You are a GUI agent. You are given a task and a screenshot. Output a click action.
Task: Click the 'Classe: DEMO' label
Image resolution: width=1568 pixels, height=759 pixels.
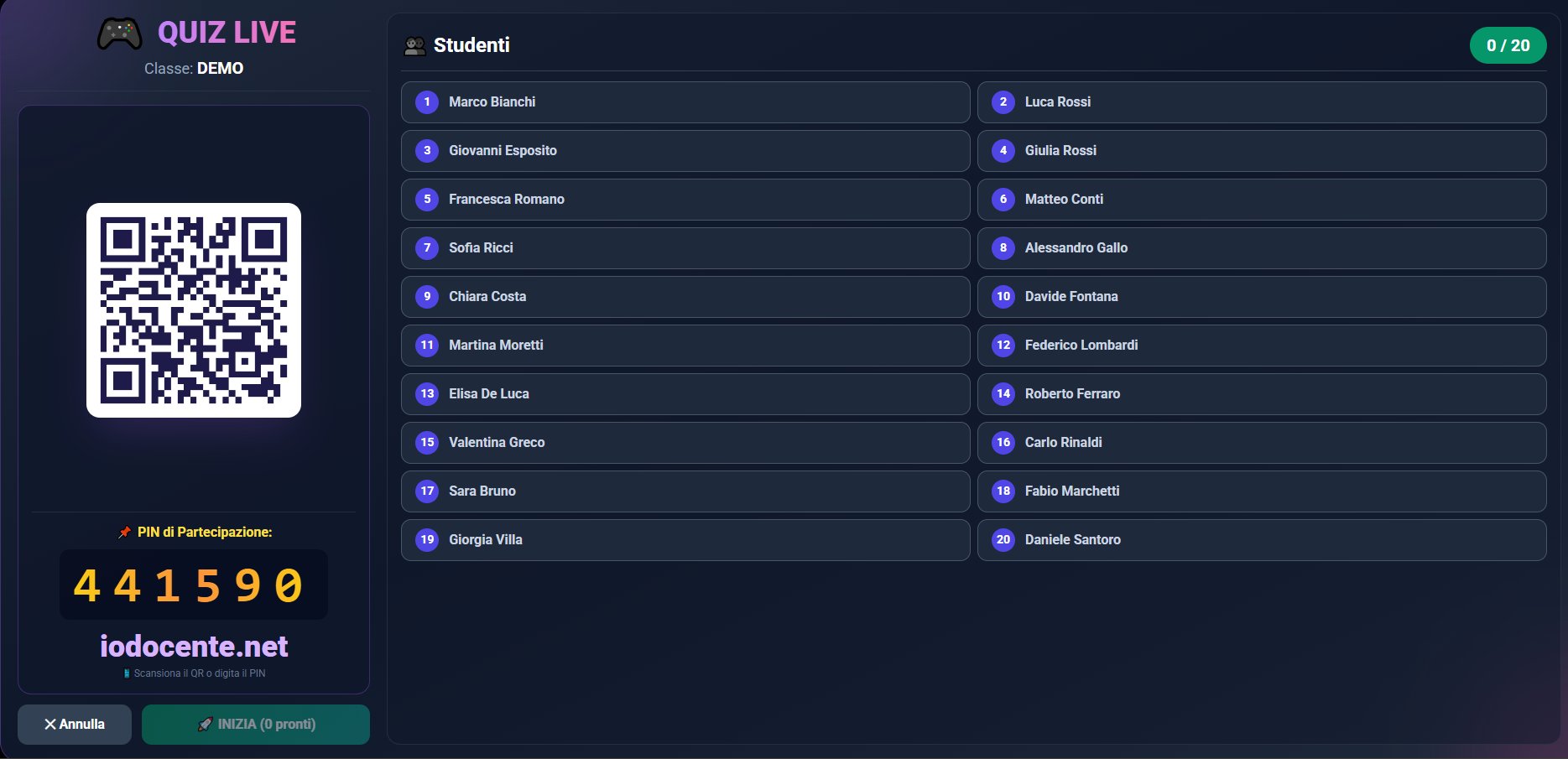click(194, 68)
